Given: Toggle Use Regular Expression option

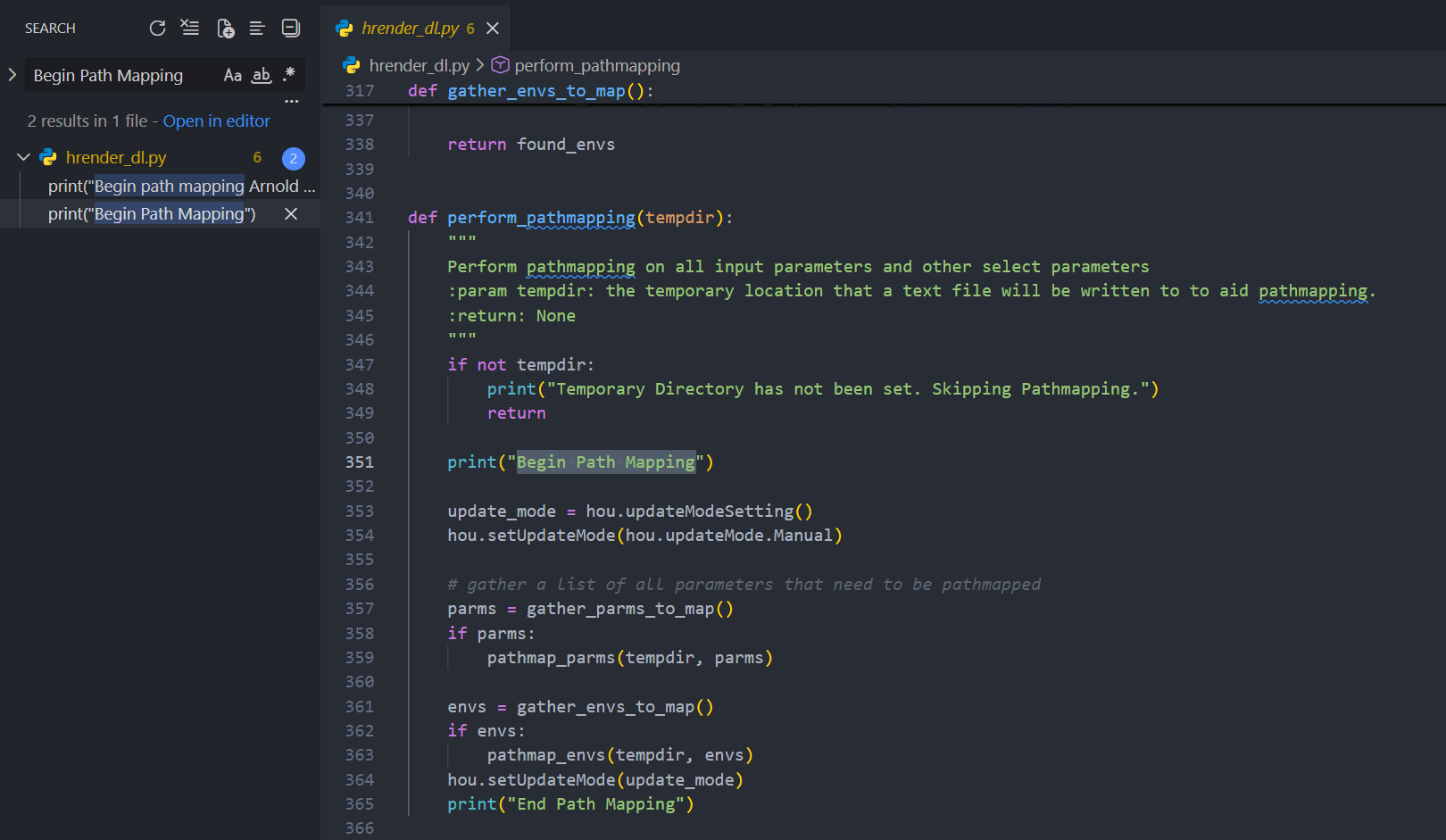Looking at the screenshot, I should 288,76.
